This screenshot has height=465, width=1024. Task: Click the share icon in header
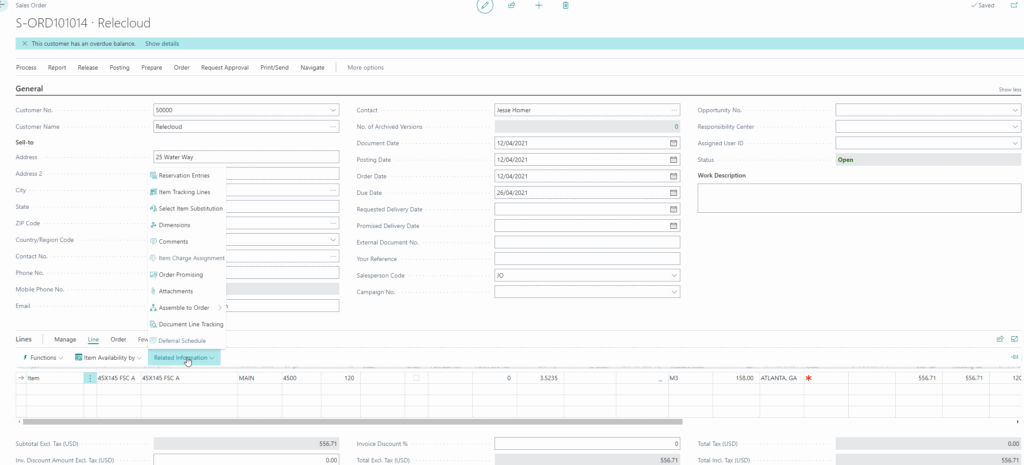tap(512, 6)
